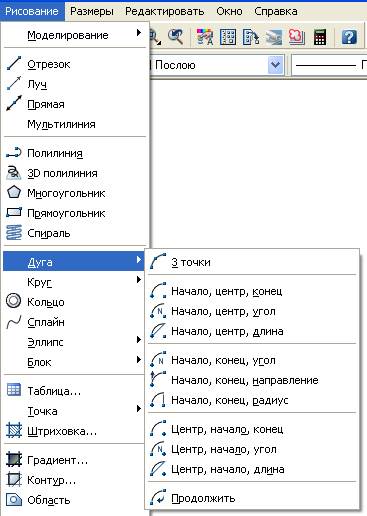The height and width of the screenshot is (516, 367).
Task: Choose arc Центр, начало, длина
Action: point(252,469)
